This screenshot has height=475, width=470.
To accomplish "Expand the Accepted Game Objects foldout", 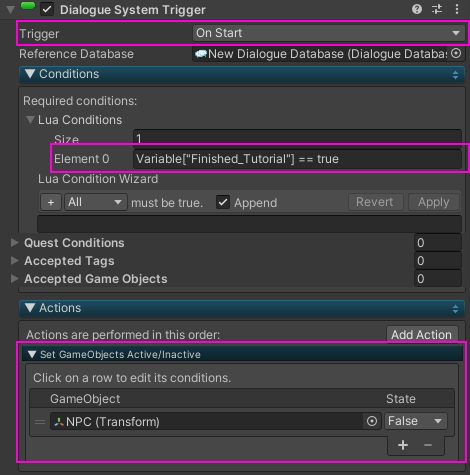I will pos(14,278).
